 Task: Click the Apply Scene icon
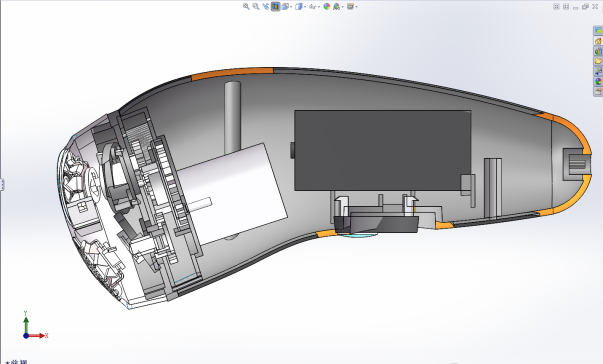[x=336, y=7]
